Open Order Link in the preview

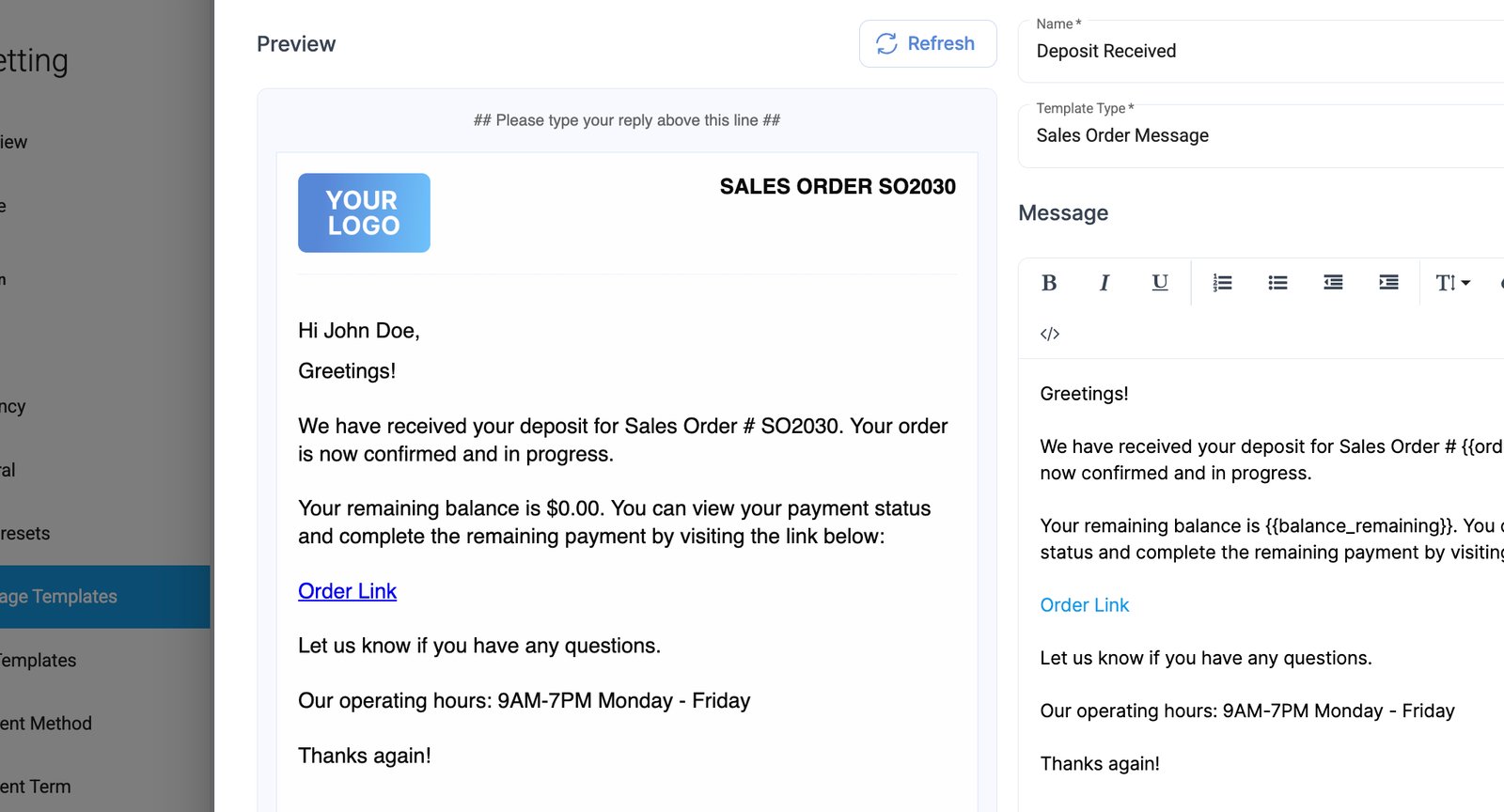[x=347, y=591]
